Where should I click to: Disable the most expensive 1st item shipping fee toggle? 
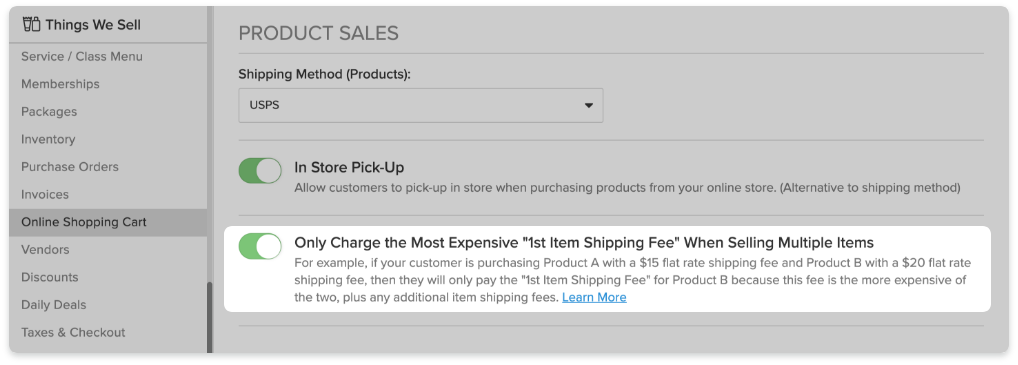tap(260, 246)
